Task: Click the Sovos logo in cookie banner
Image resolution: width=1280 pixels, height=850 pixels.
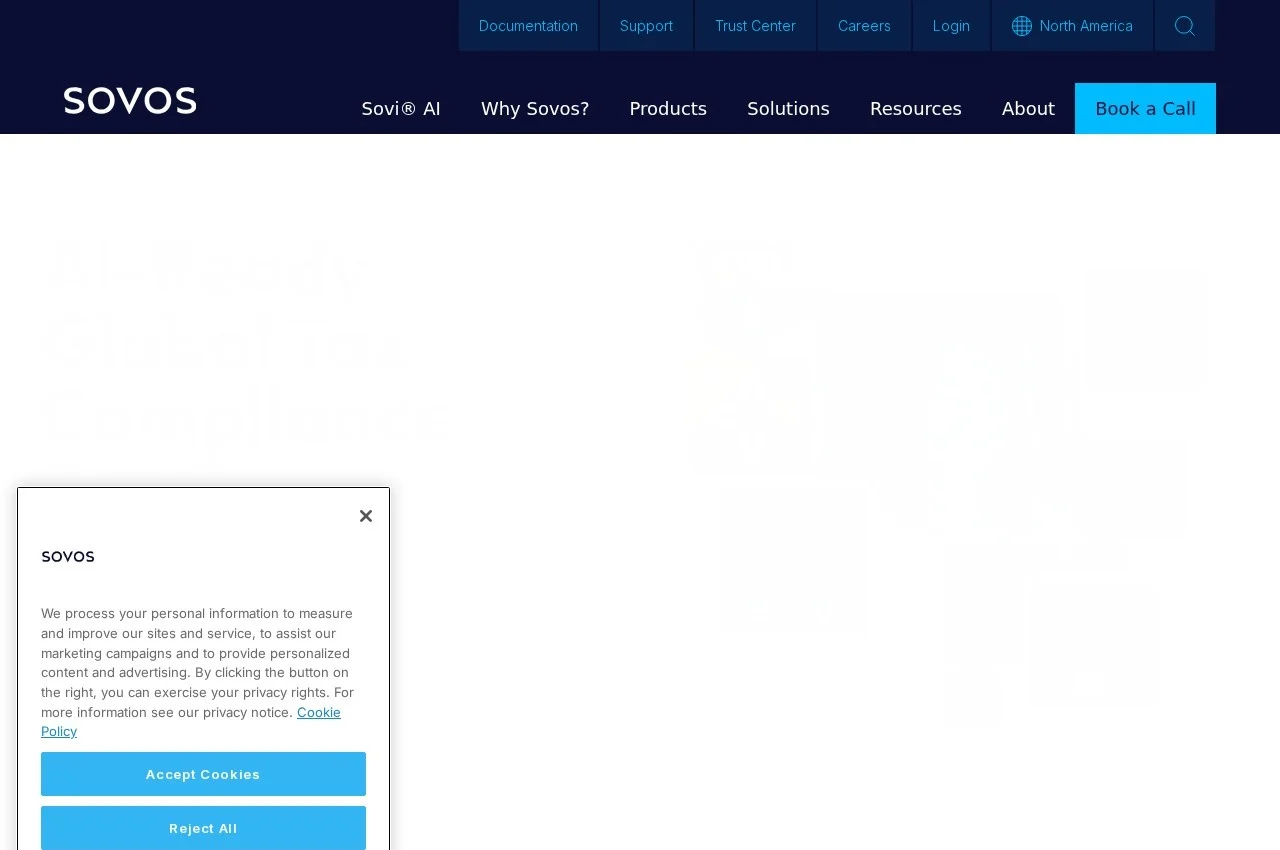Action: [68, 557]
